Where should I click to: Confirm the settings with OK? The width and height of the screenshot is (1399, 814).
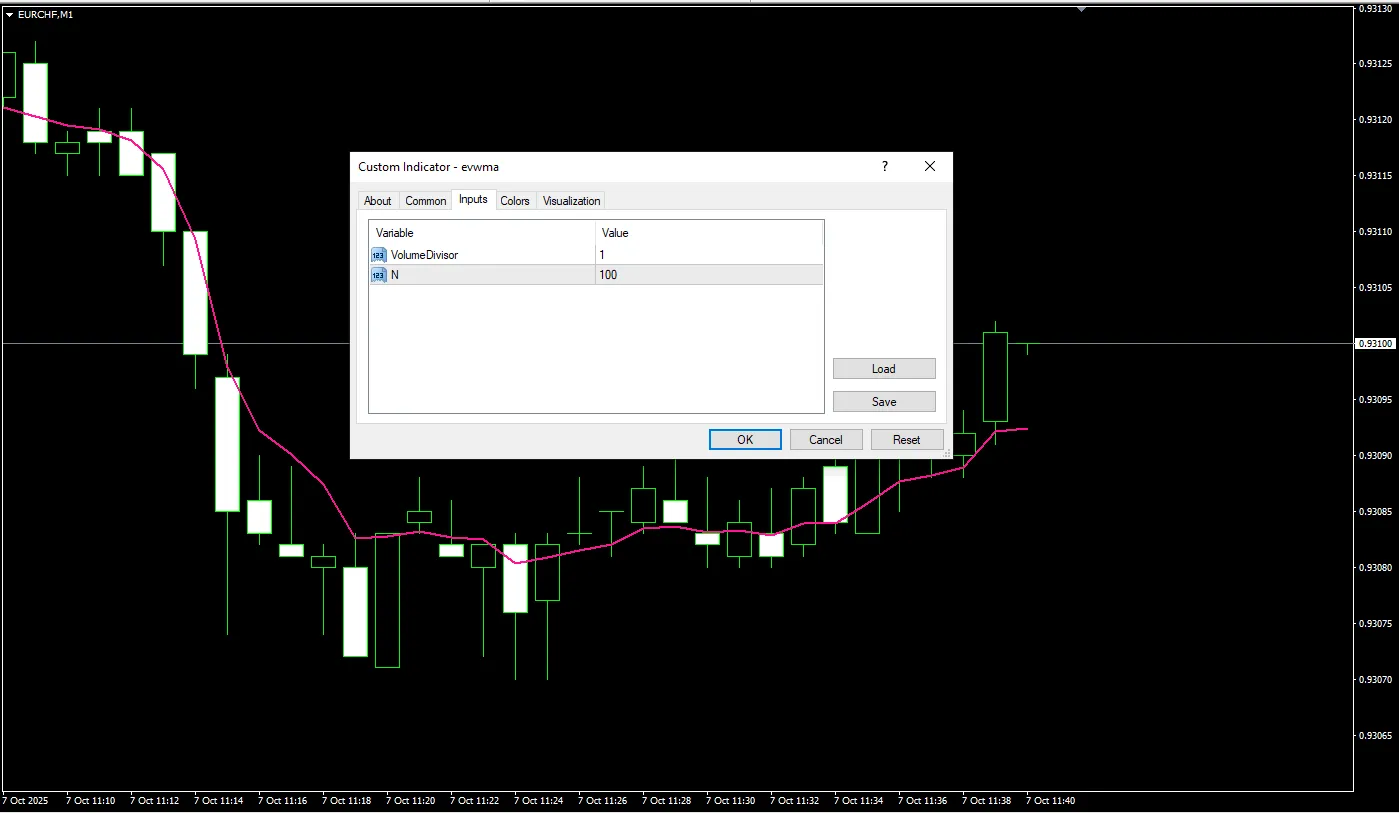coord(745,440)
